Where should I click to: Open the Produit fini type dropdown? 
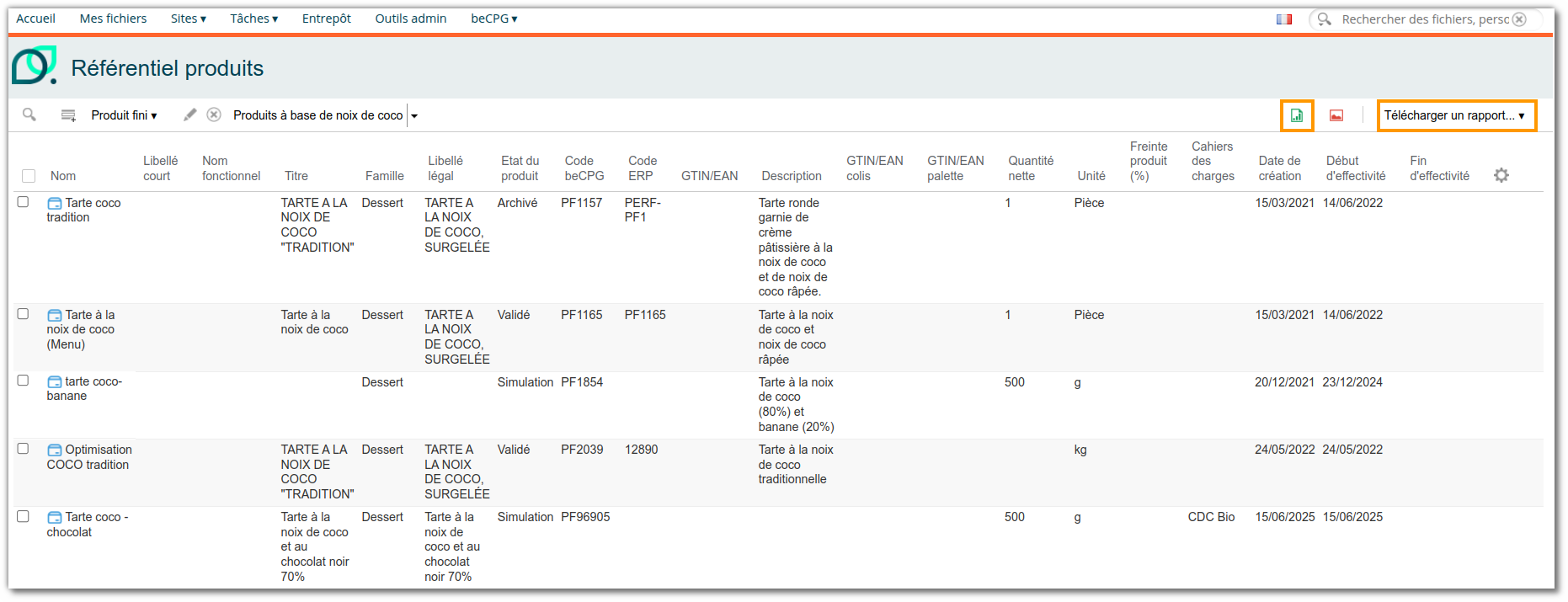124,115
